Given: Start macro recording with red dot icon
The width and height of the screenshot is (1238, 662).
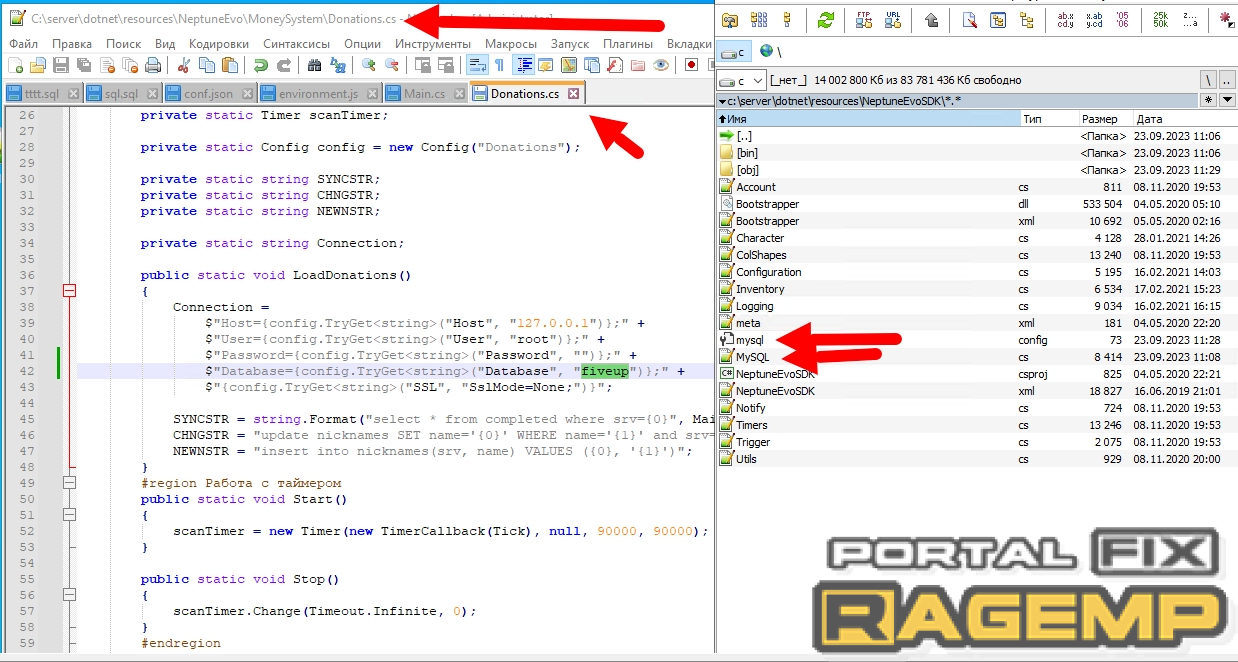Looking at the screenshot, I should (x=691, y=65).
